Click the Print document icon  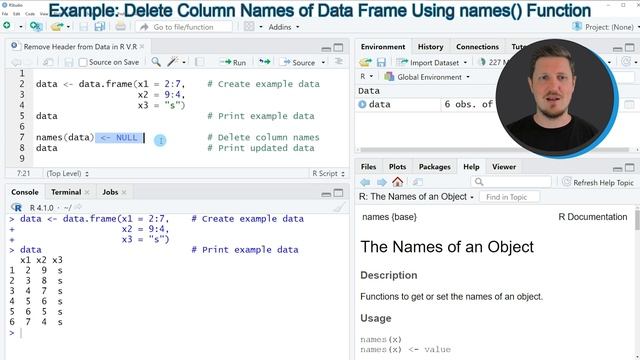[x=120, y=27]
